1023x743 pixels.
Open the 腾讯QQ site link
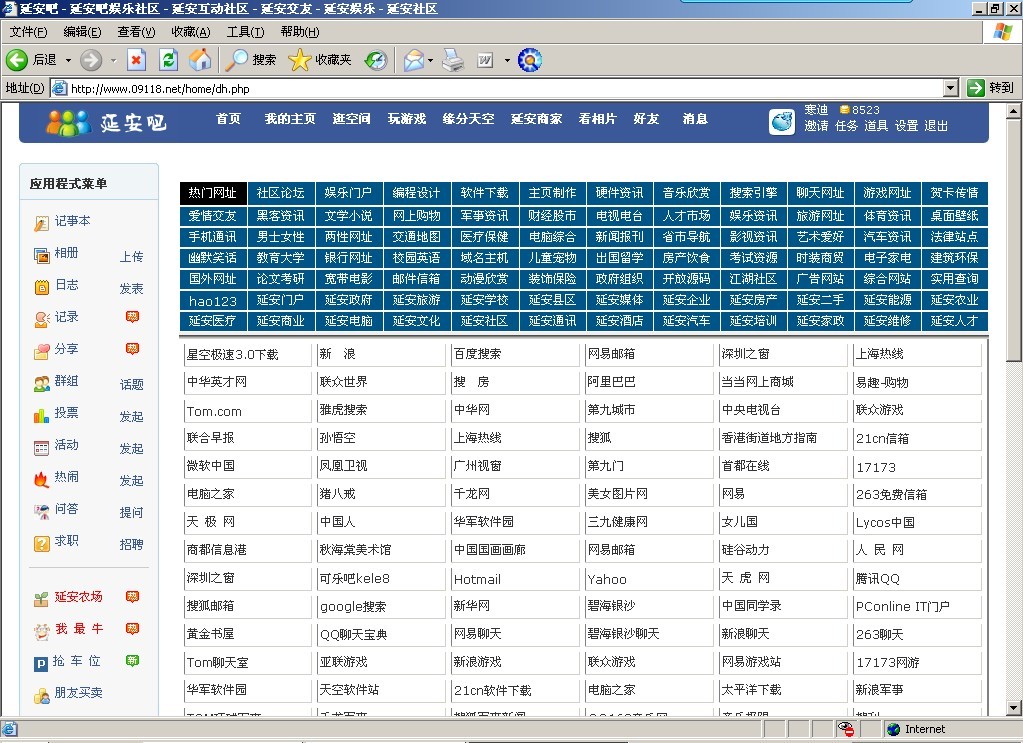(x=878, y=579)
